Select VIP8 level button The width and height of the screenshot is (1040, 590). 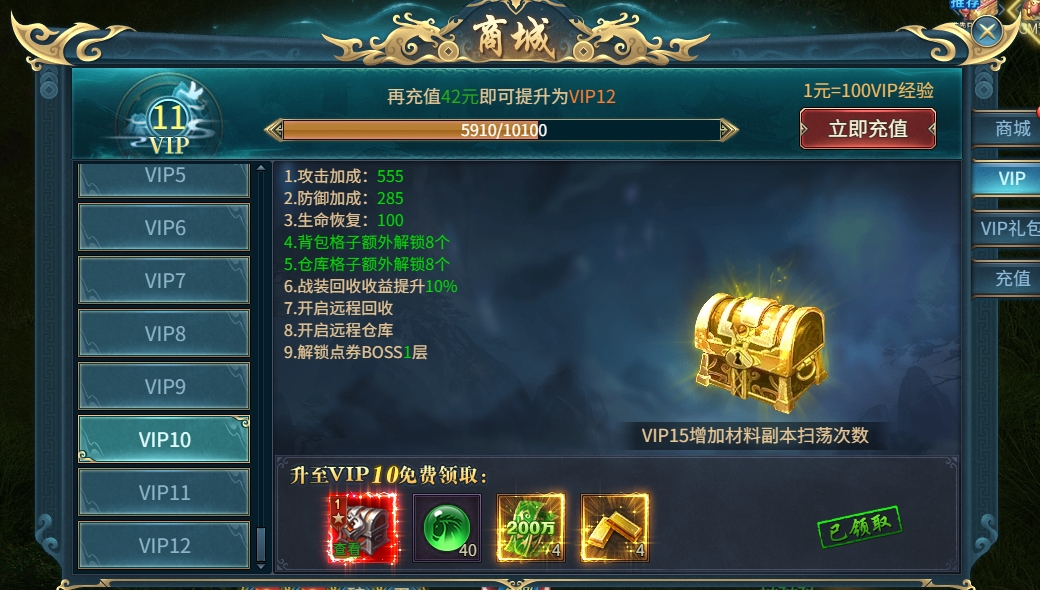164,333
